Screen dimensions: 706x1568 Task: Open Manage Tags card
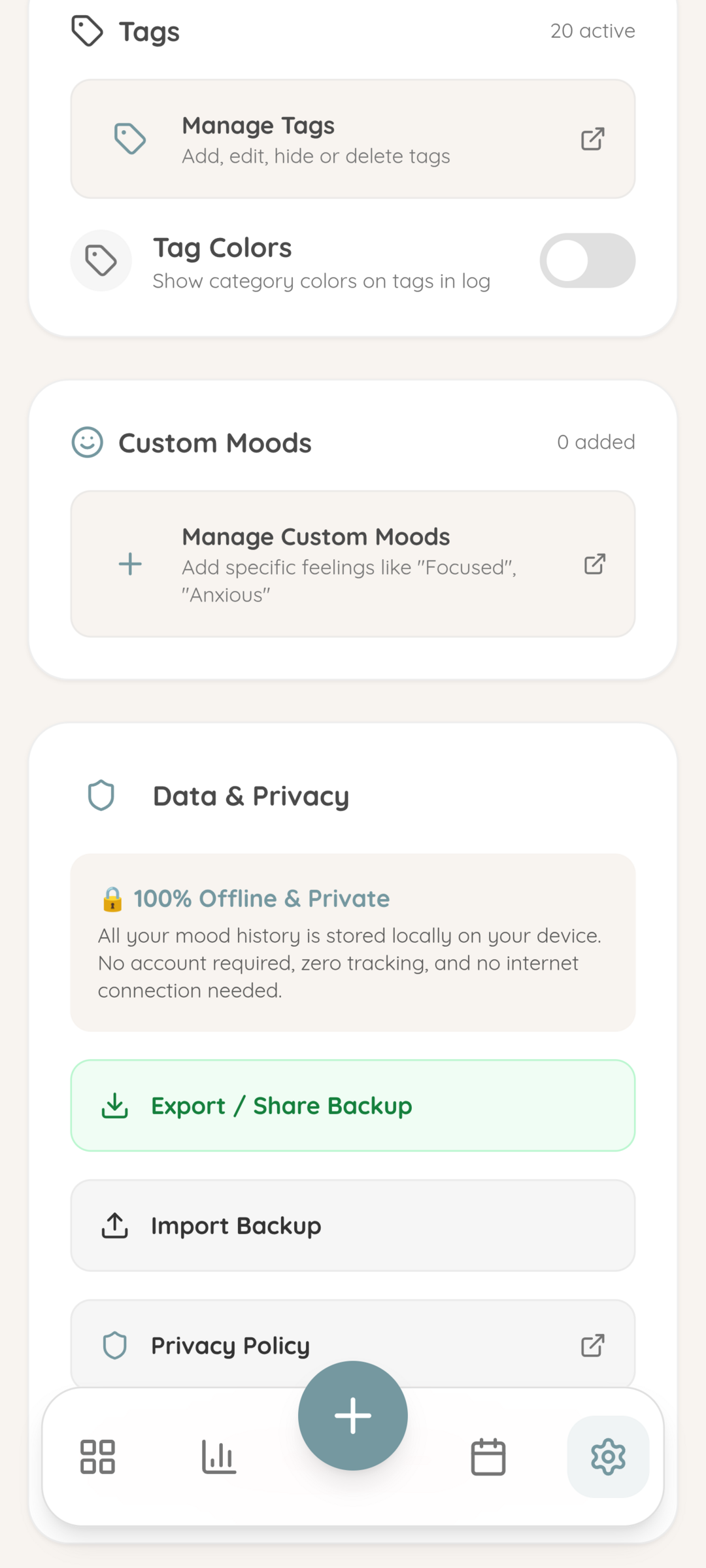[353, 139]
